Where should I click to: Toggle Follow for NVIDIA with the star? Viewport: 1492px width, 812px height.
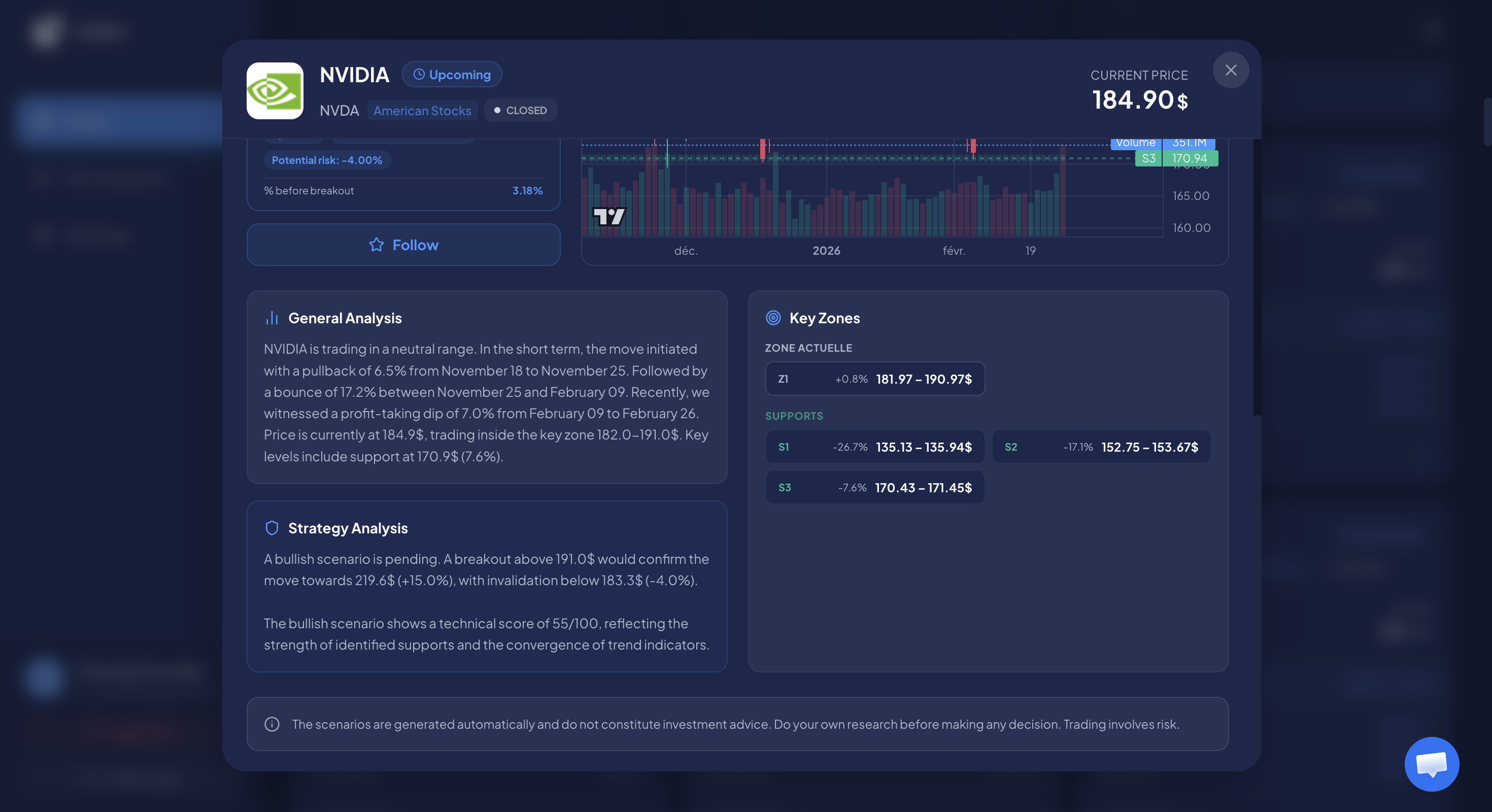tap(377, 245)
